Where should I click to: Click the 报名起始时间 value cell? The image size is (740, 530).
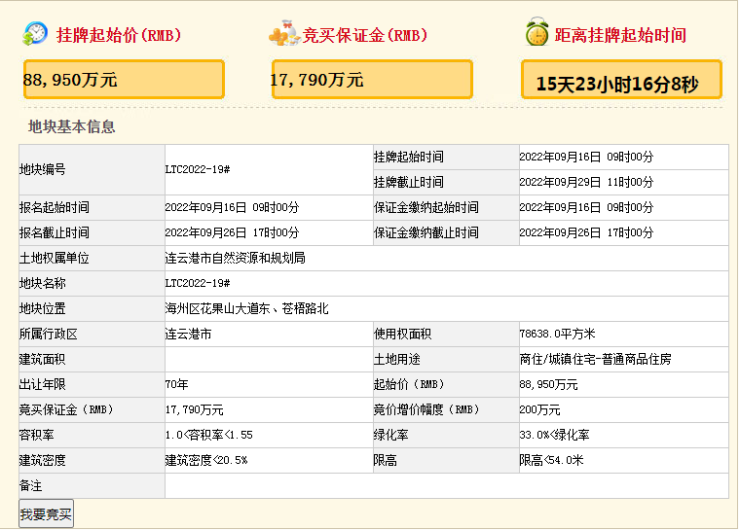(269, 208)
